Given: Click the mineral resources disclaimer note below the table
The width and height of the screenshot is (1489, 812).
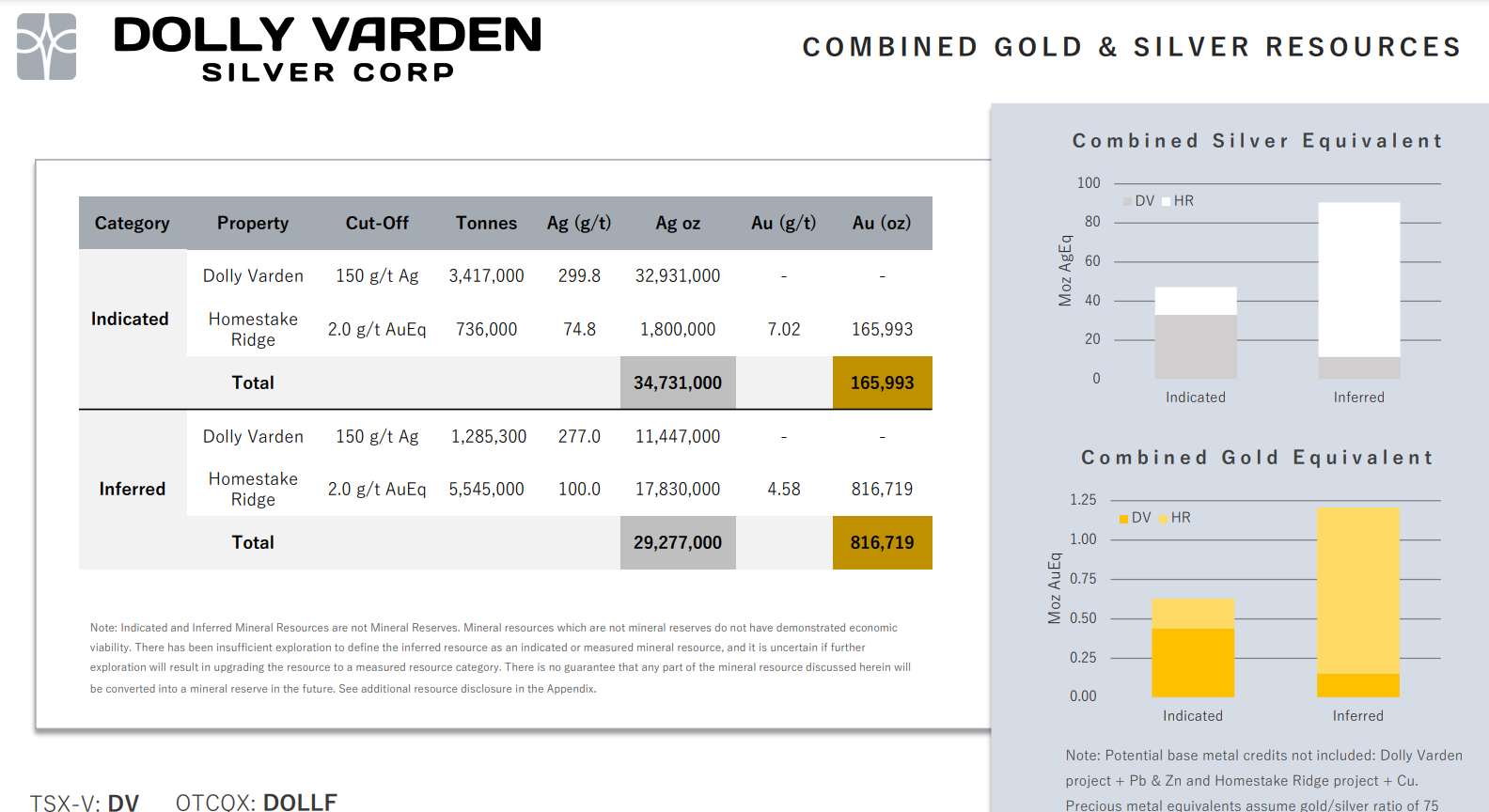Looking at the screenshot, I should pyautogui.click(x=500, y=658).
